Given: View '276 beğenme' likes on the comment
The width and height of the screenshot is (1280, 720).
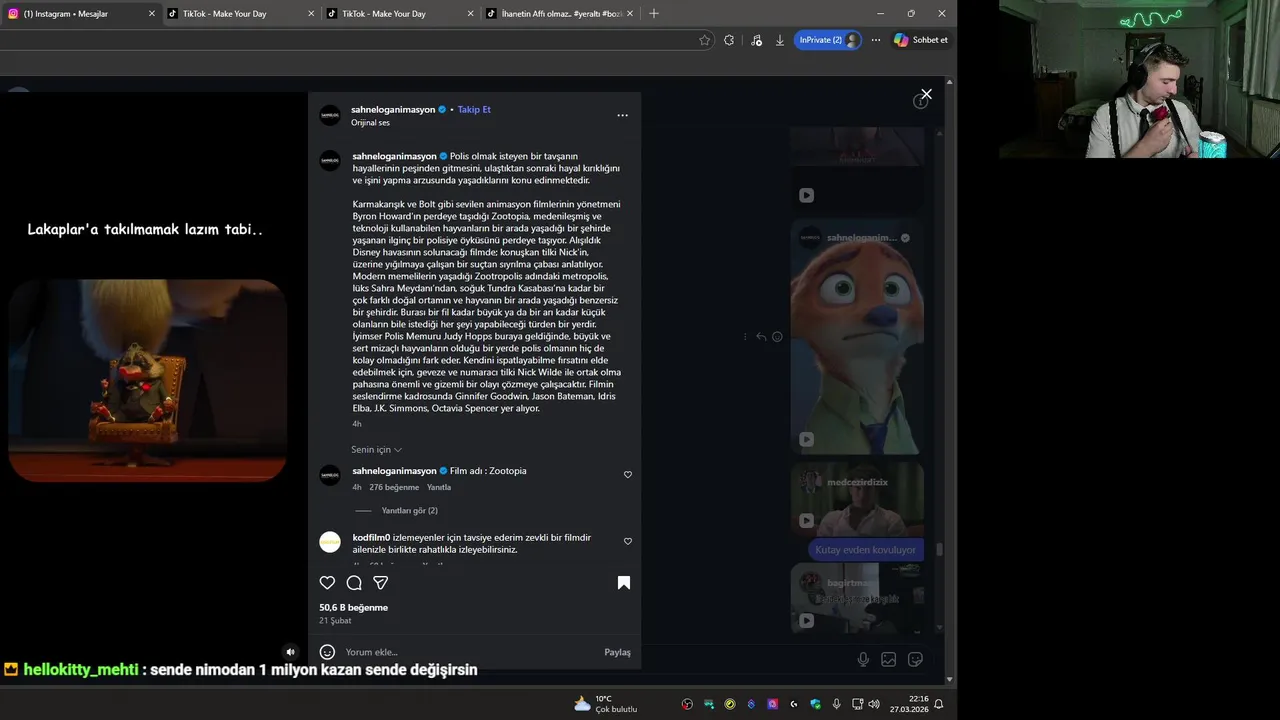Looking at the screenshot, I should point(394,488).
